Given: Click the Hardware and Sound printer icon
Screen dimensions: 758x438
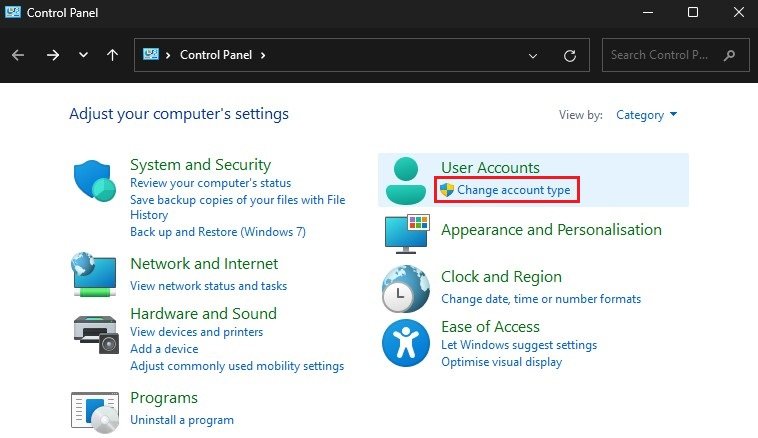Looking at the screenshot, I should (x=95, y=333).
